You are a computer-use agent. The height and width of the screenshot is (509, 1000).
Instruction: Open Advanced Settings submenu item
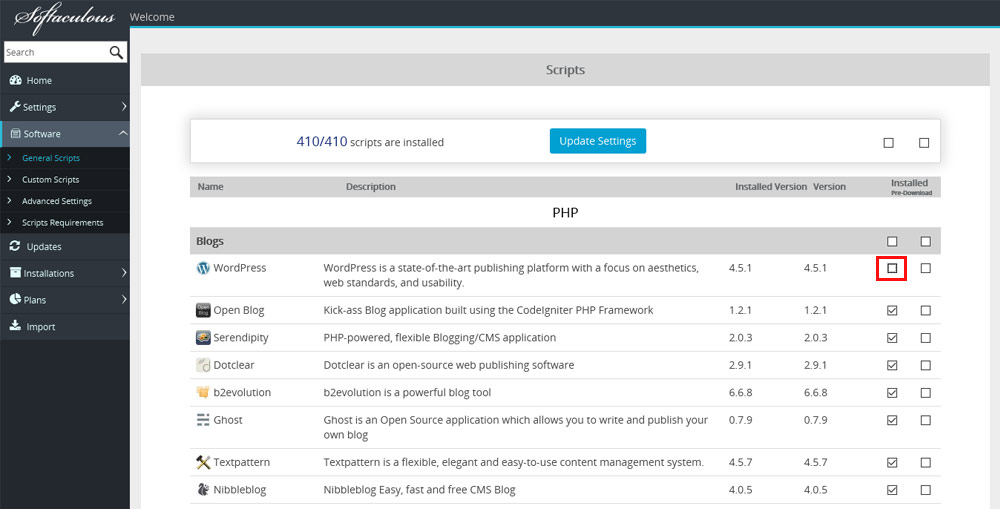[57, 201]
